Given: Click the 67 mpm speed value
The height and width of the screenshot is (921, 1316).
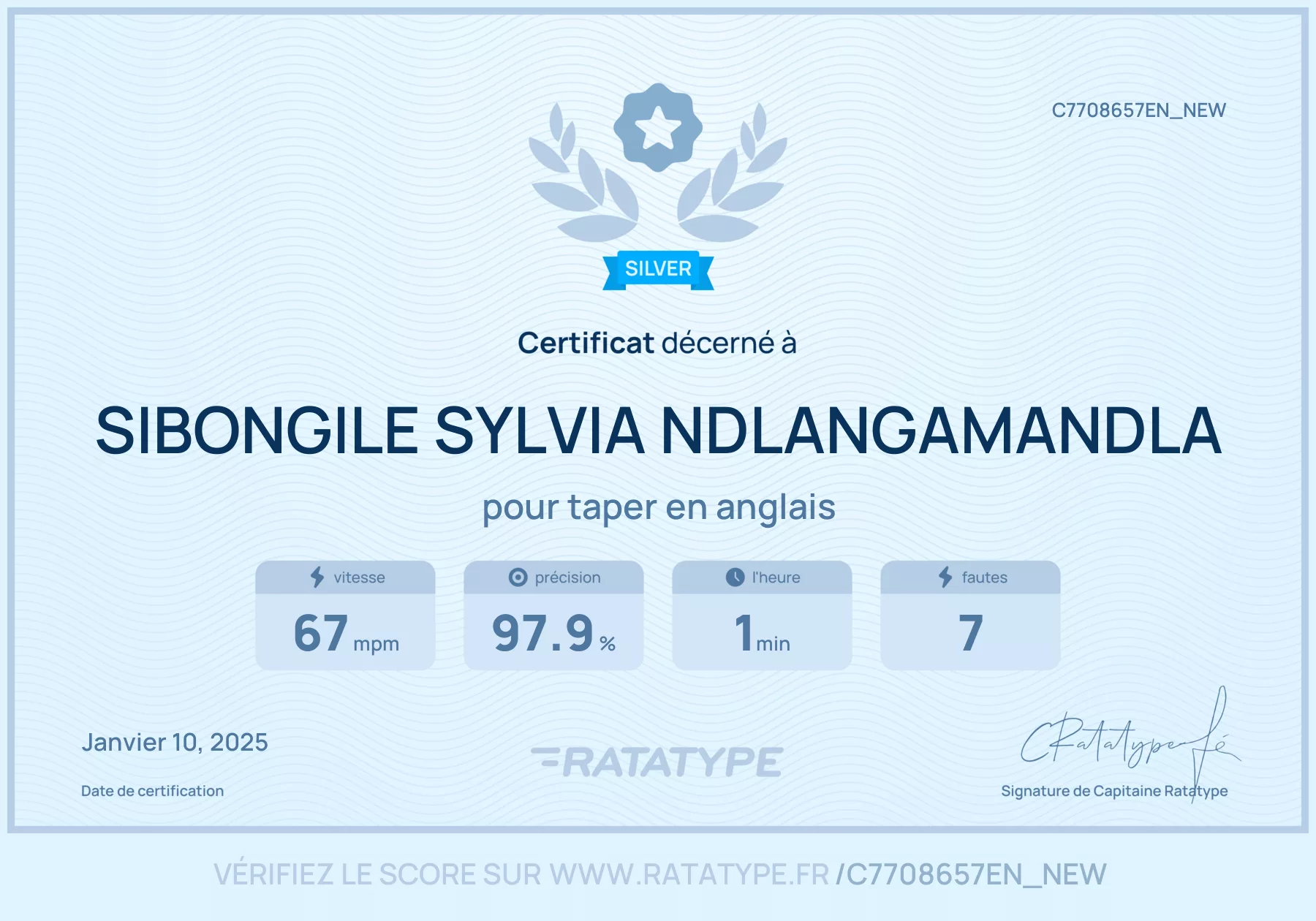Looking at the screenshot, I should [x=346, y=633].
